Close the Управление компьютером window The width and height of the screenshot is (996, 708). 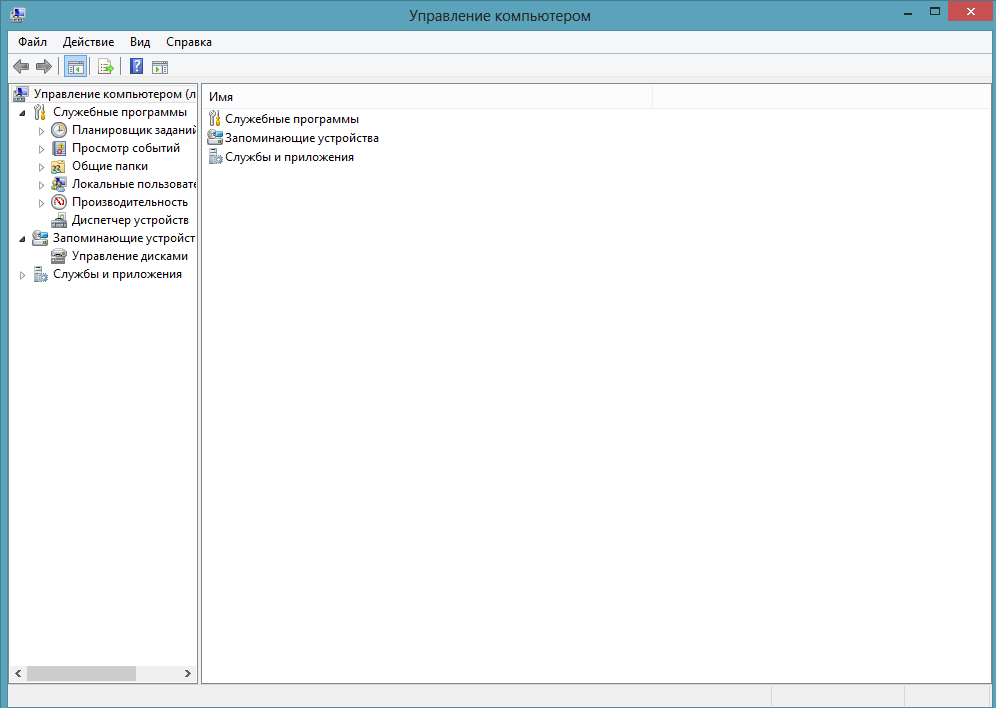tap(970, 11)
